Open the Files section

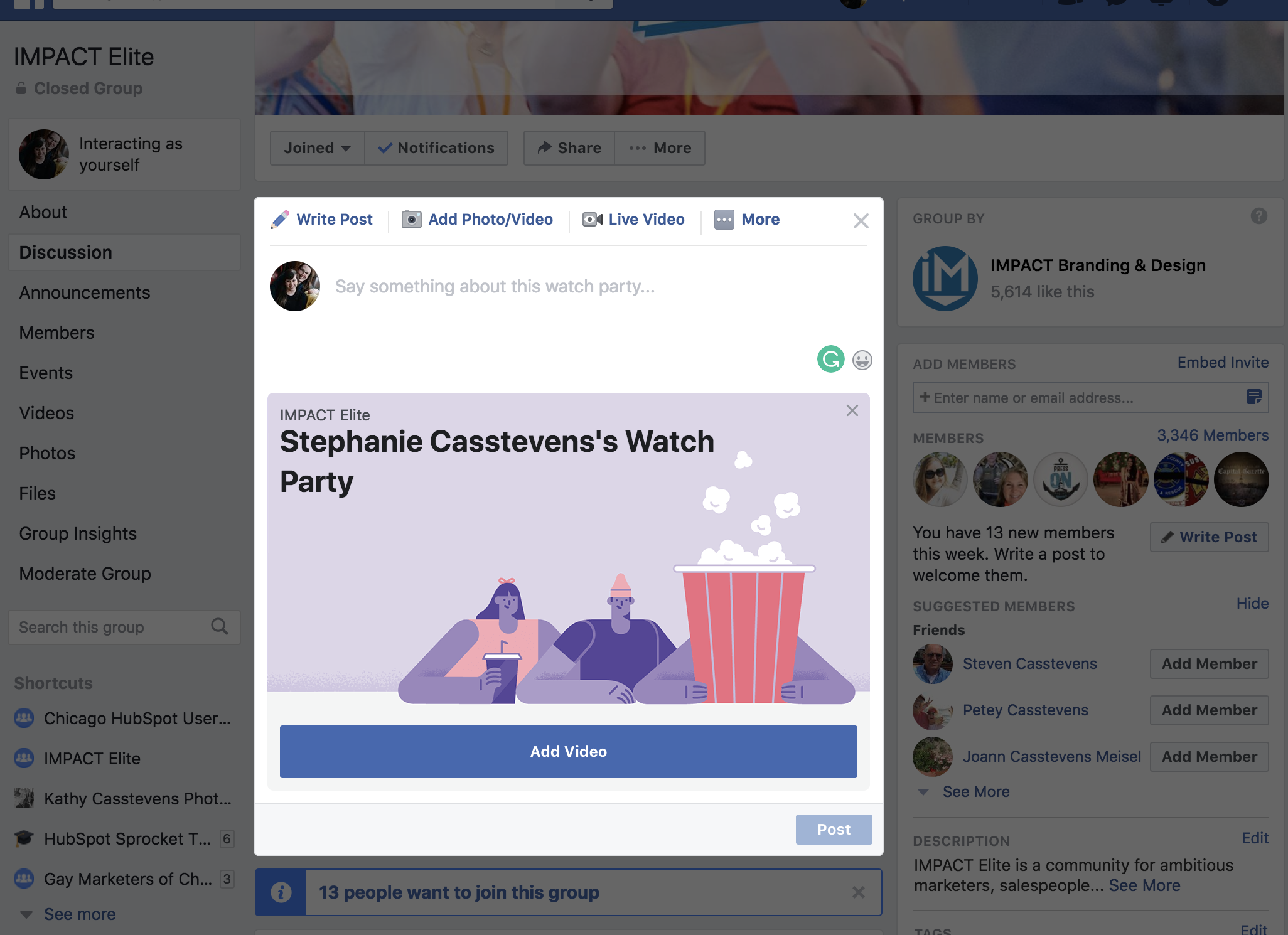(37, 493)
